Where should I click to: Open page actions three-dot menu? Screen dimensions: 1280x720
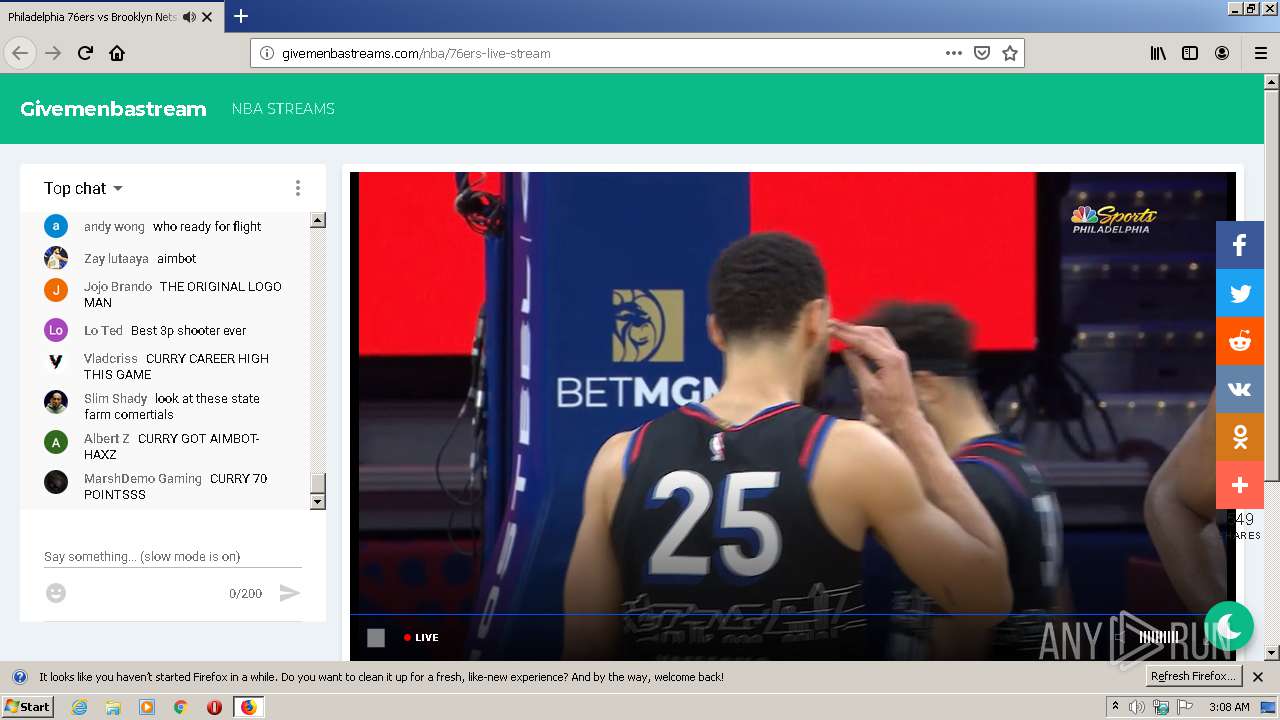coord(954,53)
